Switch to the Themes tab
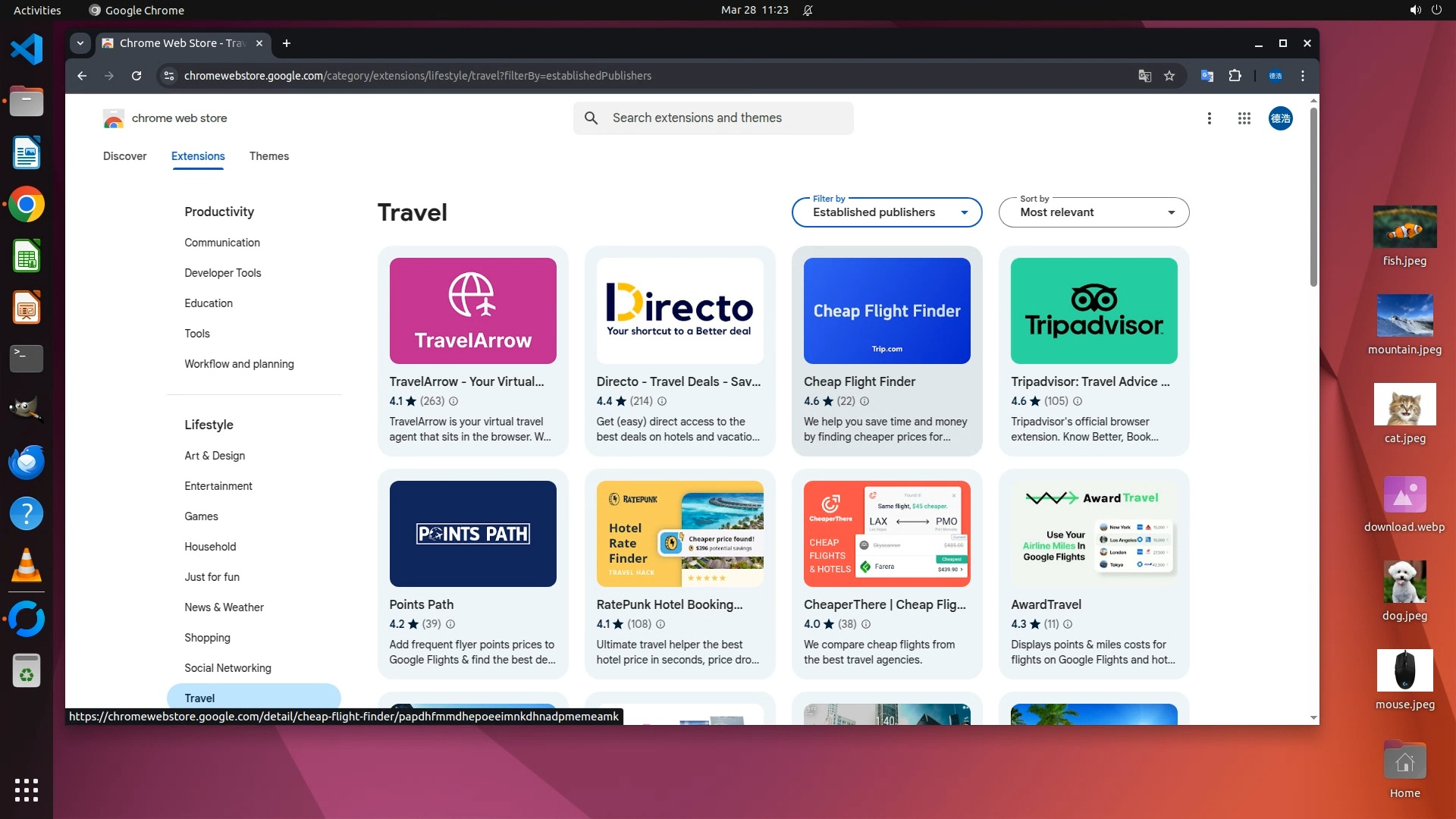Screen dimensions: 1456x819 pyautogui.click(x=268, y=156)
